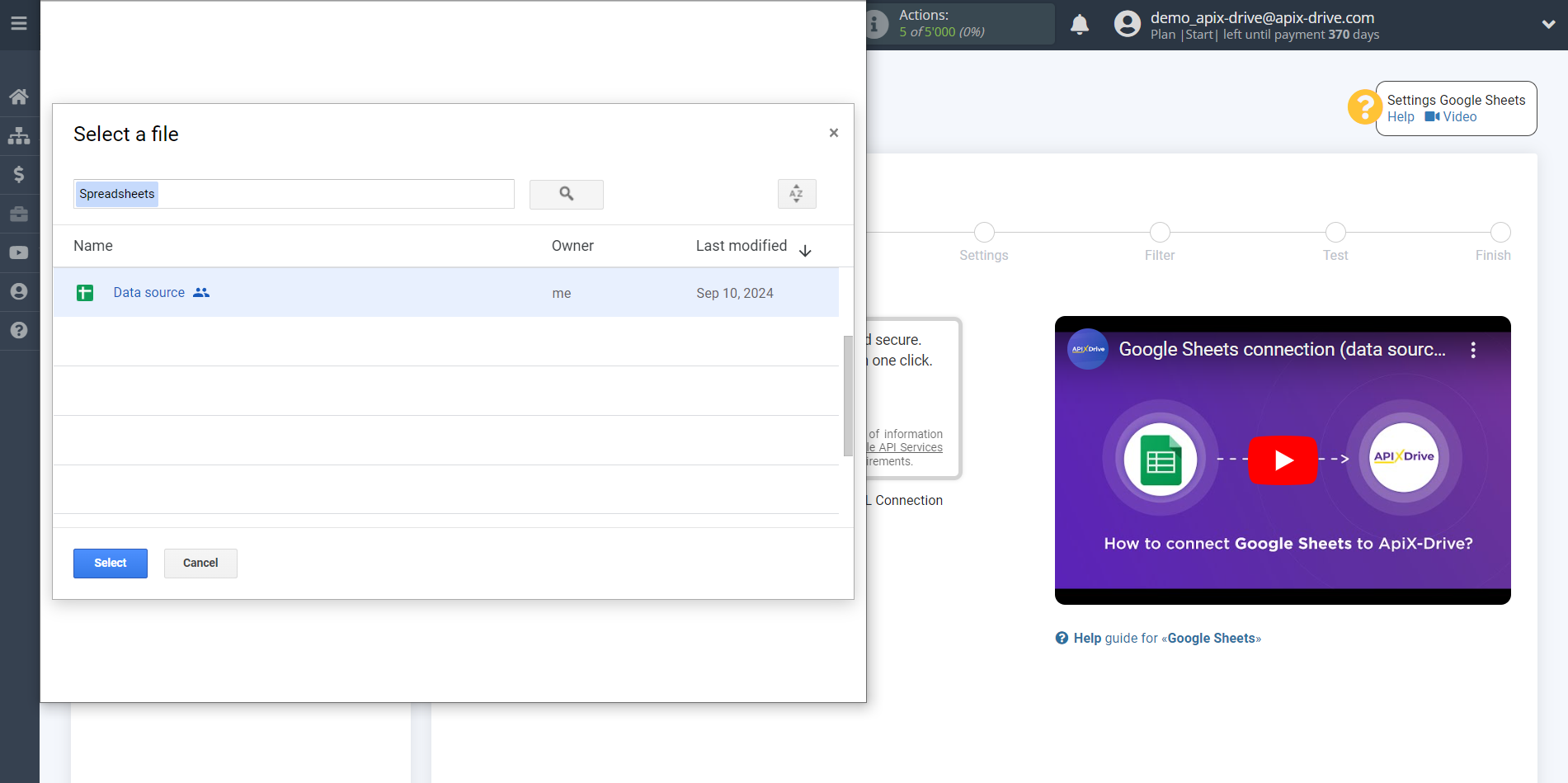
Task: Toggle A-Z sort order button
Action: [797, 194]
